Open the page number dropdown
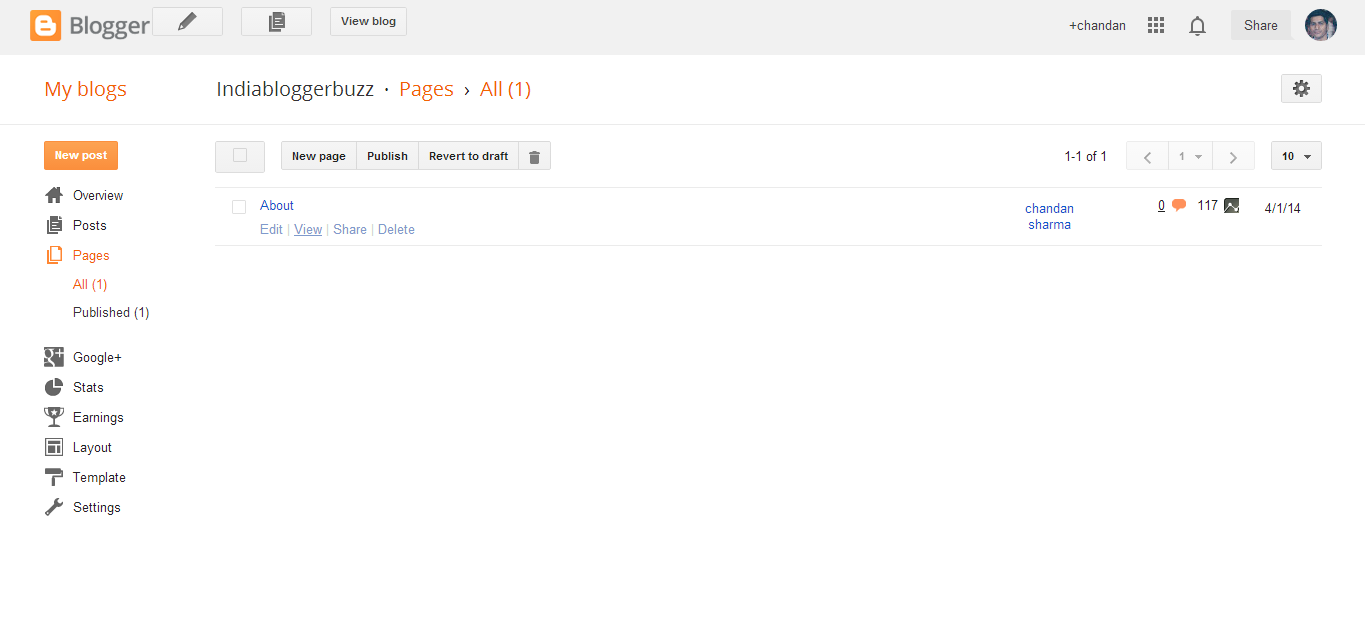The height and width of the screenshot is (619, 1365). point(1190,156)
